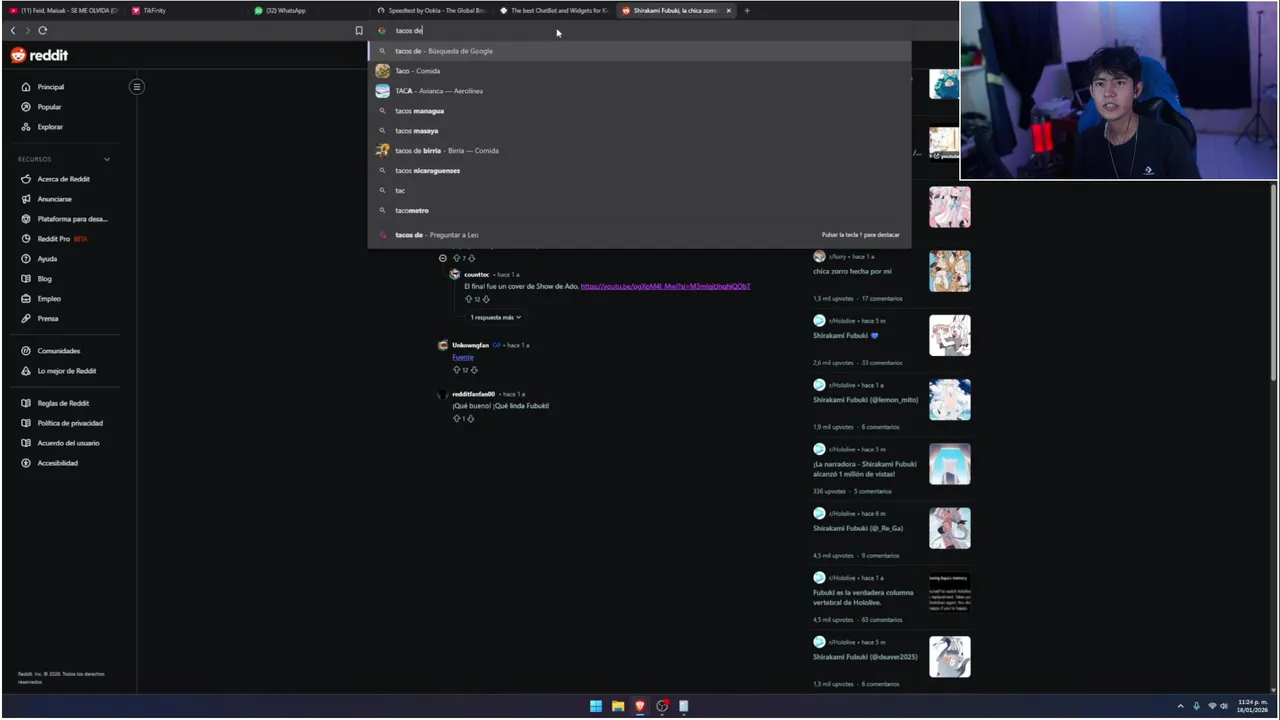Image resolution: width=1280 pixels, height=720 pixels.
Task: Select the 'tacos de - Búsqueda de Google' suggestion
Action: [x=640, y=51]
